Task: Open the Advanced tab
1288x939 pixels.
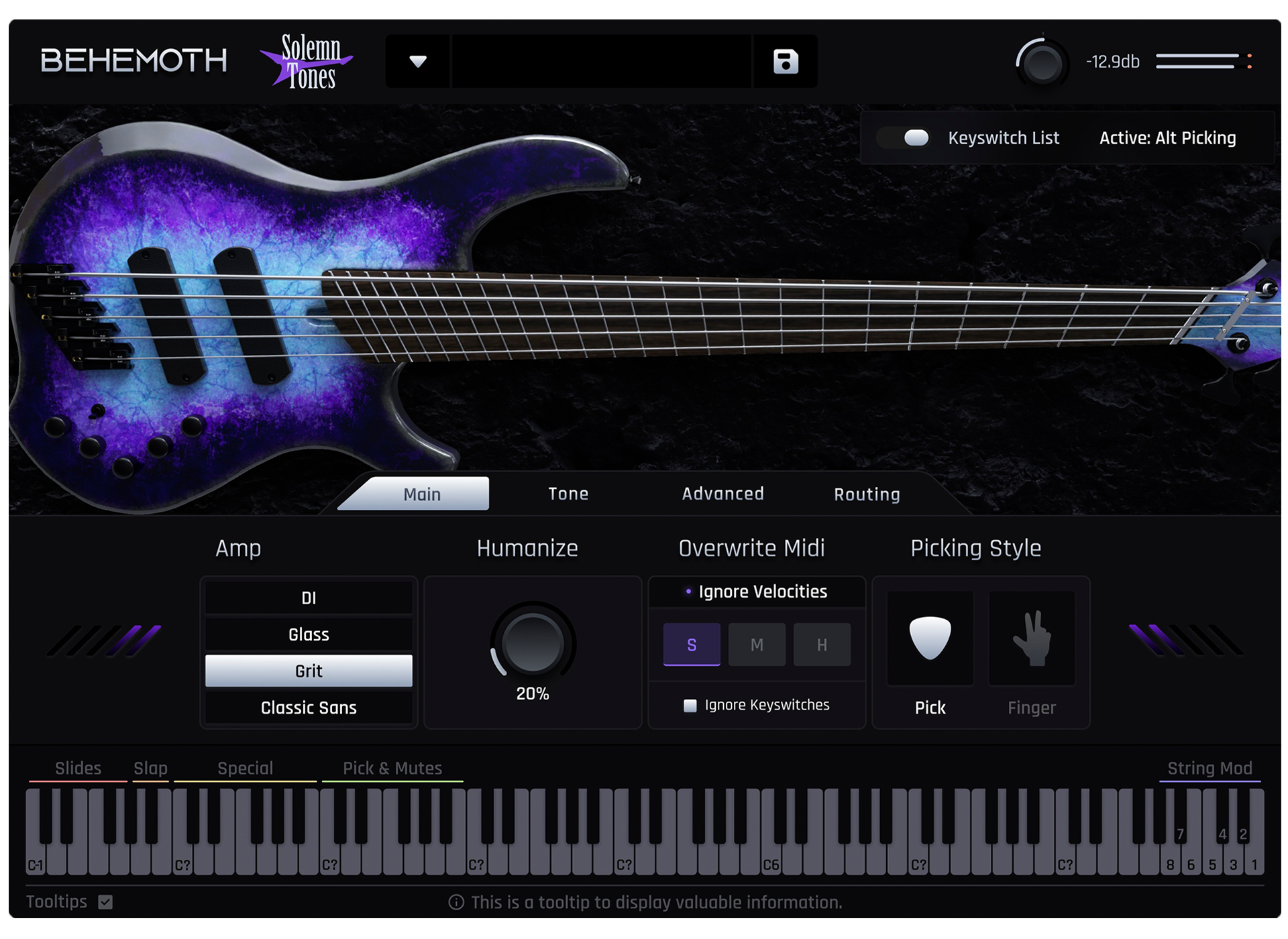Action: pyautogui.click(x=722, y=494)
